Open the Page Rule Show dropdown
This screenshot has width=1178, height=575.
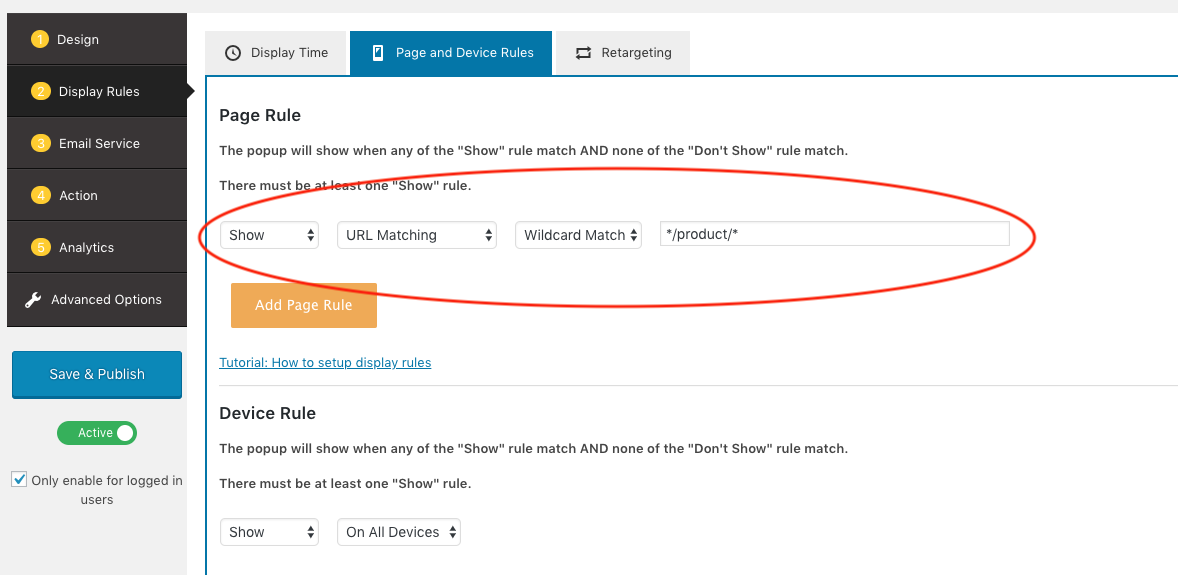[x=269, y=235]
